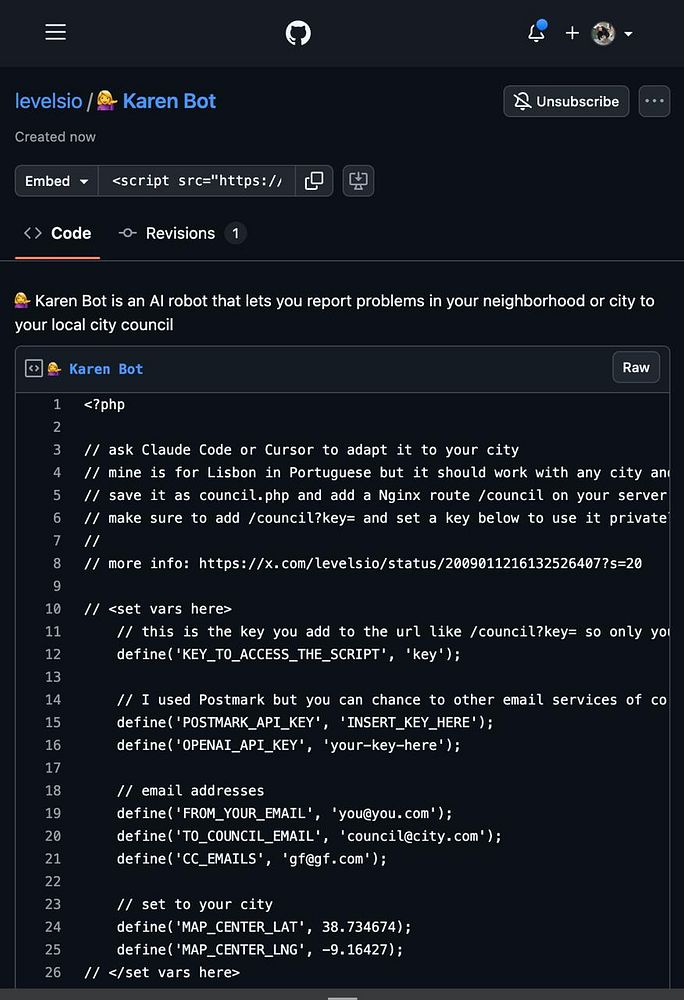Image resolution: width=684 pixels, height=1000 pixels.
Task: View the Raw file
Action: click(636, 367)
